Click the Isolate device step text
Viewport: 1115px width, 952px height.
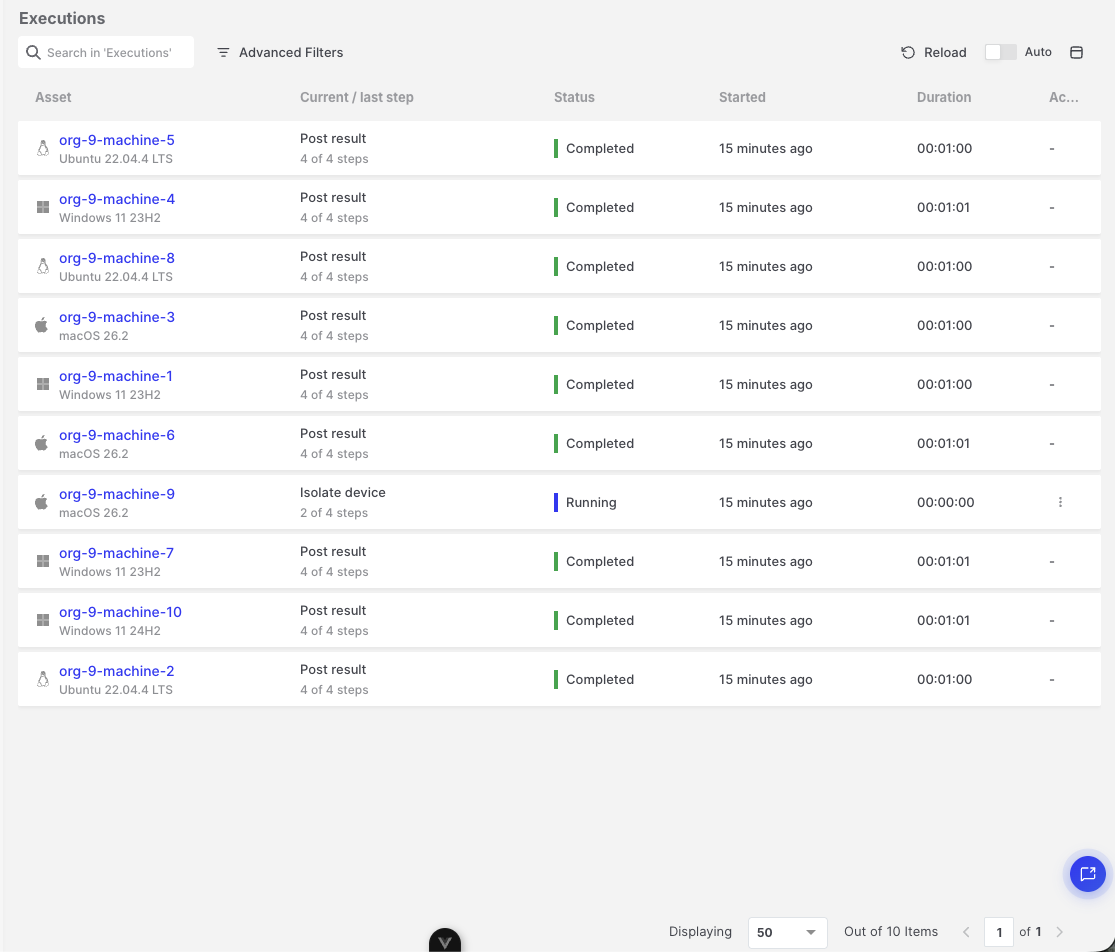[x=343, y=493]
